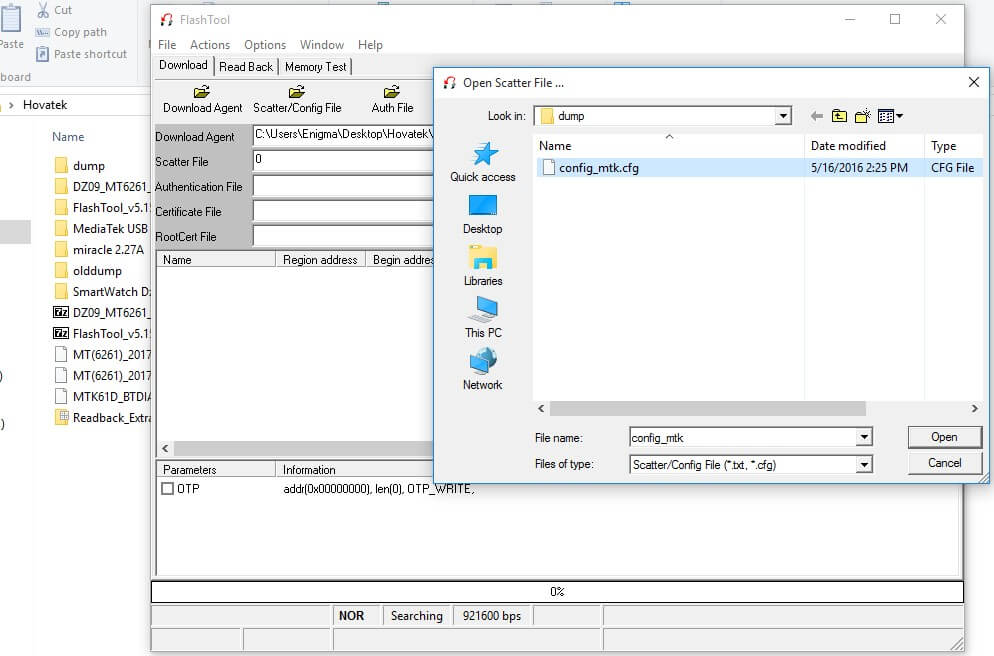Click the Download Agent folder icon
The height and width of the screenshot is (656, 994).
pos(202,92)
